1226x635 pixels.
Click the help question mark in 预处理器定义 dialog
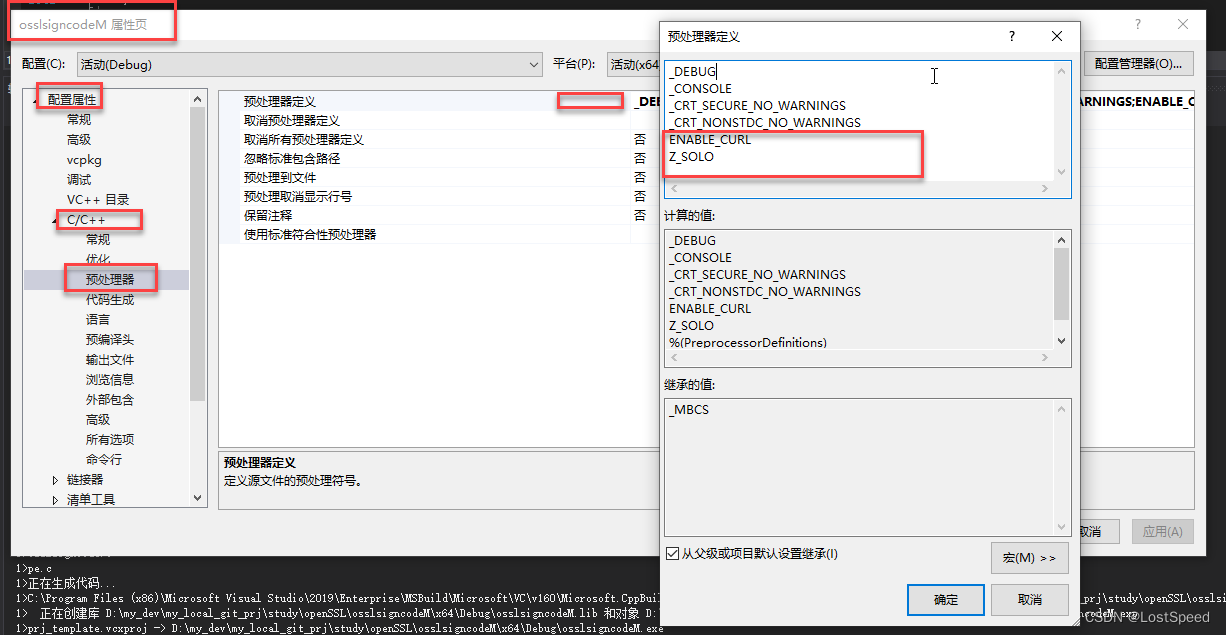click(1012, 36)
